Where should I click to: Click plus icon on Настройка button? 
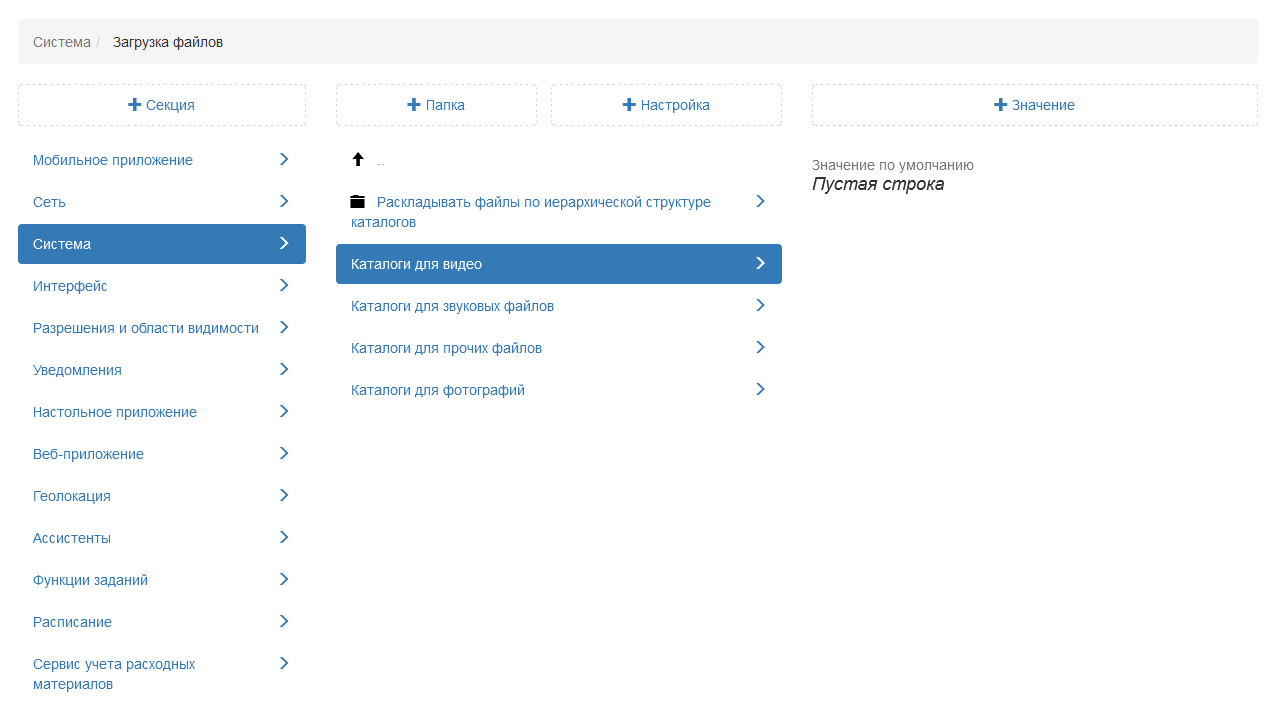(629, 105)
